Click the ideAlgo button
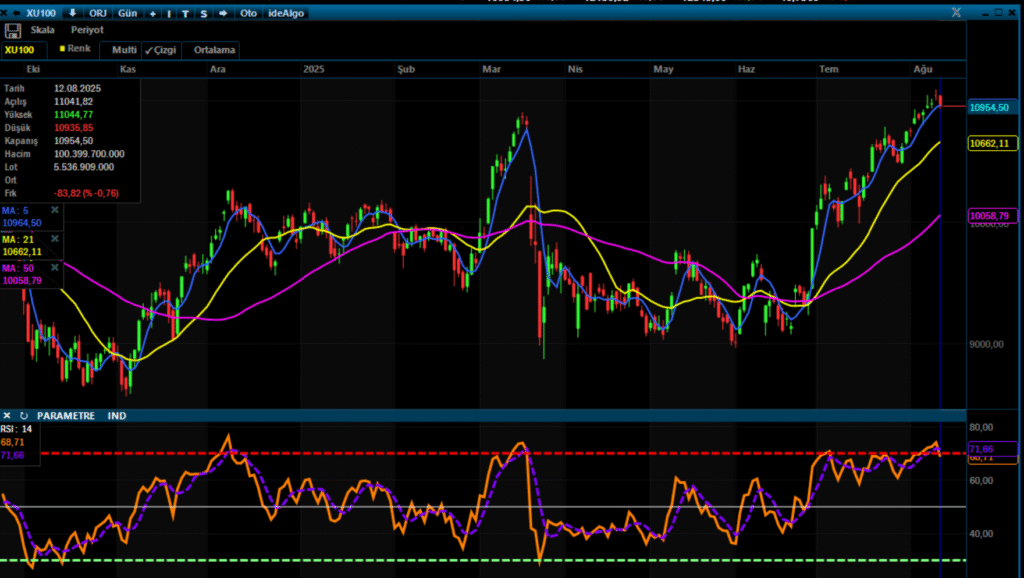The width and height of the screenshot is (1024, 578). tap(287, 13)
